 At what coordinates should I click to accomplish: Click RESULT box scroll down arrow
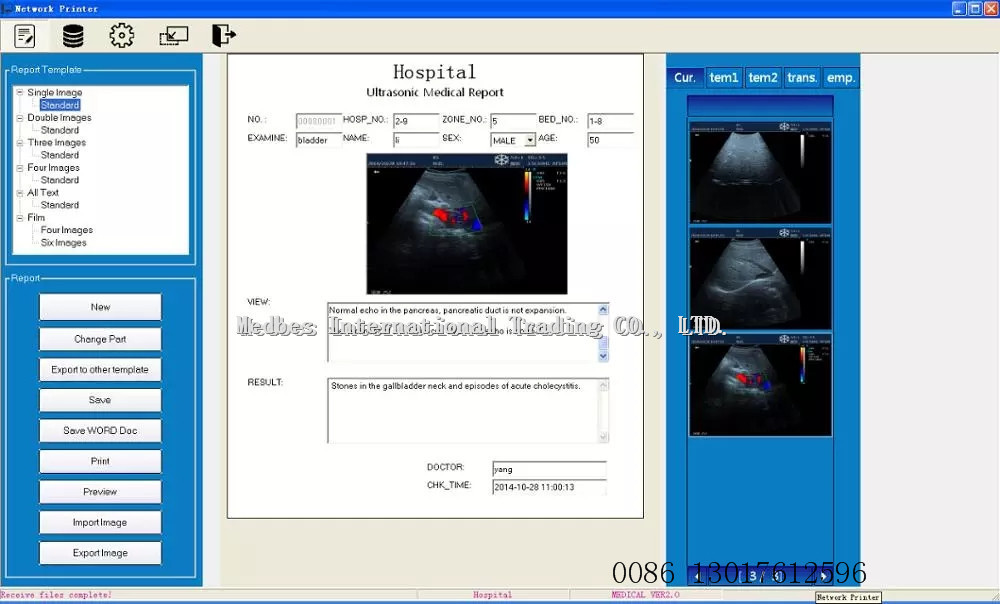coord(603,436)
